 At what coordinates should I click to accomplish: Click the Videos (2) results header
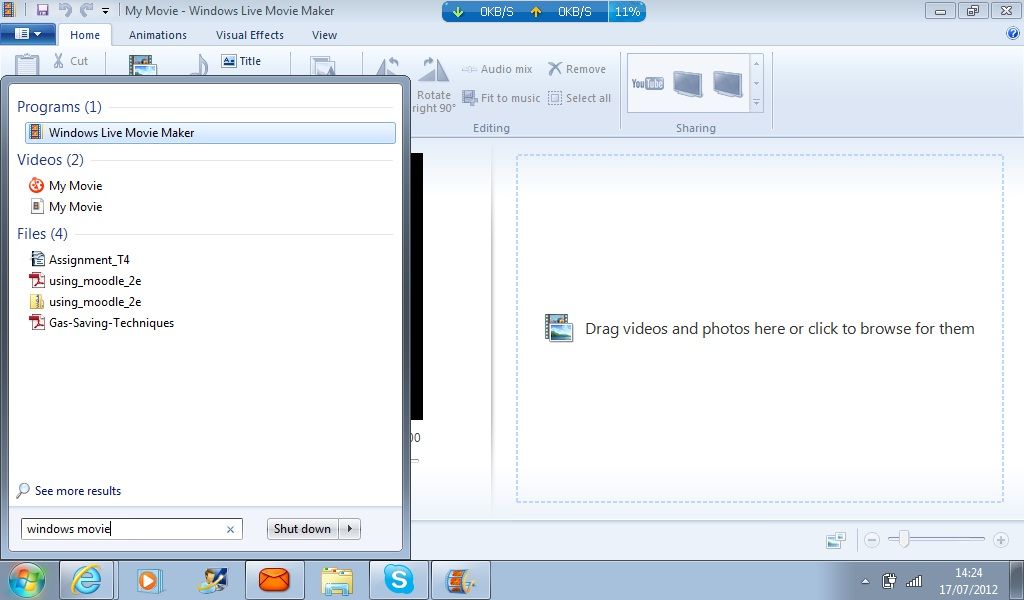[50, 159]
